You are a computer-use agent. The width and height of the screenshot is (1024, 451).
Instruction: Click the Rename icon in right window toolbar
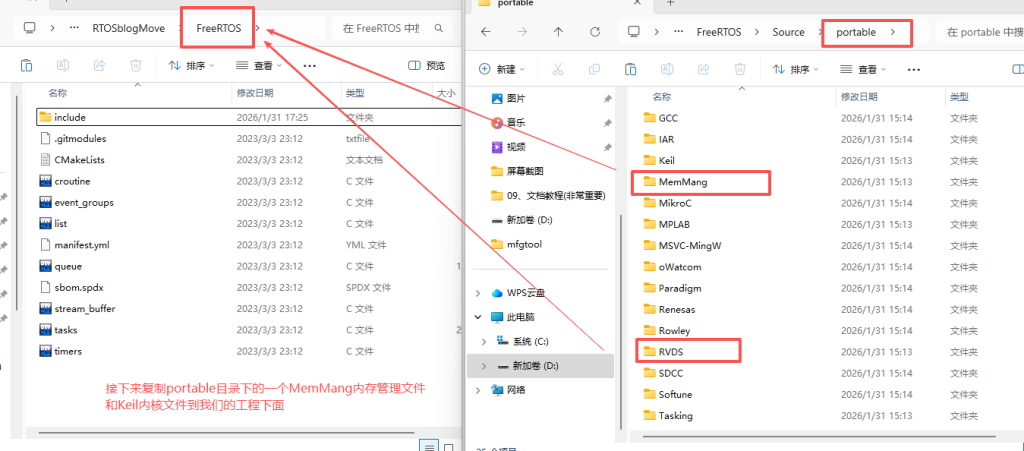(x=667, y=69)
